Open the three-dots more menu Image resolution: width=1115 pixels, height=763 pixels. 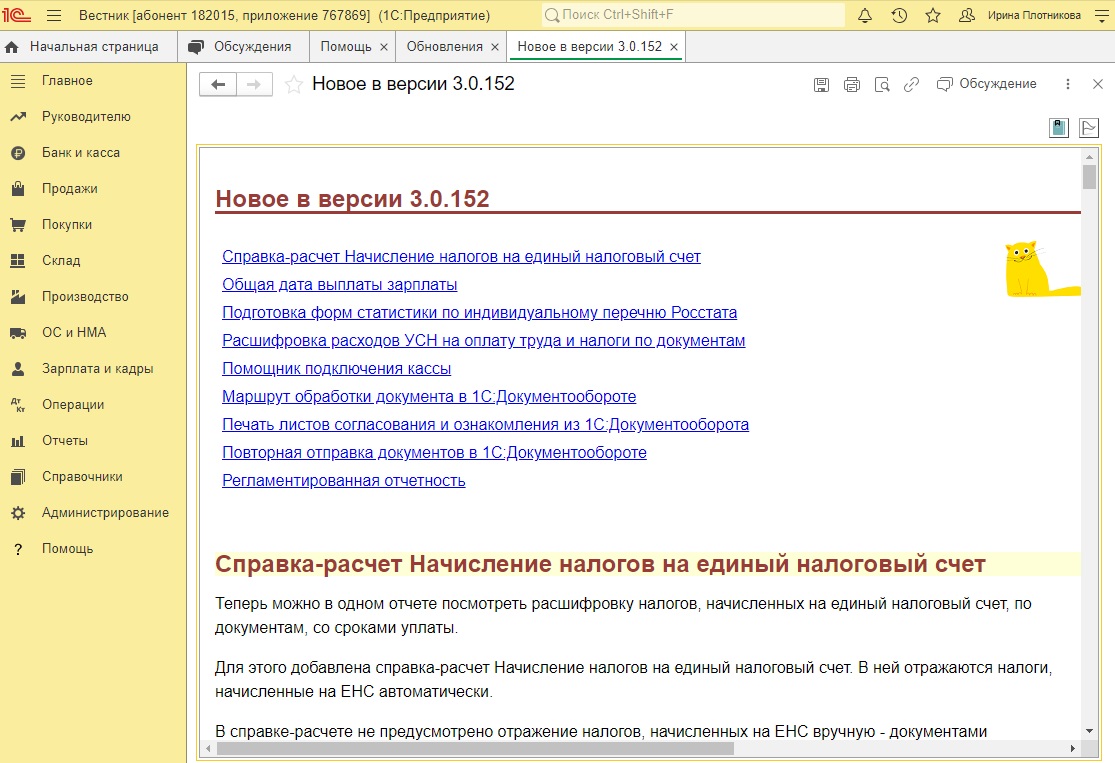tap(1067, 84)
